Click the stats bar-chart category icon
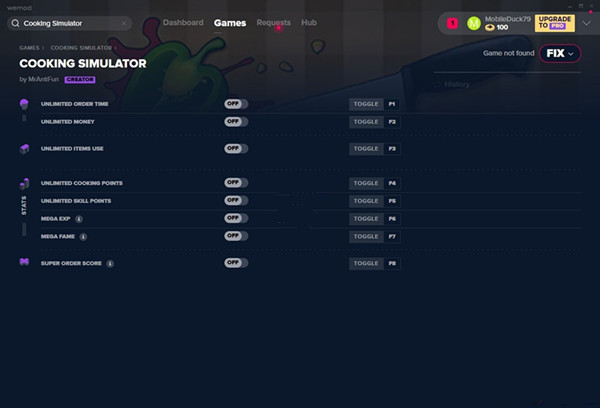The height and width of the screenshot is (408, 600). 24,184
